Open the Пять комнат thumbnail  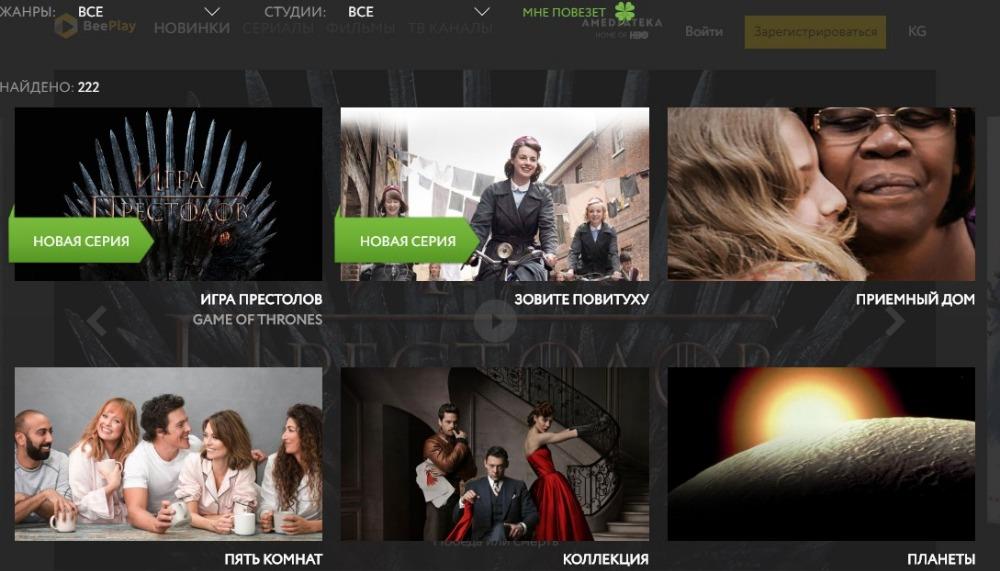click(x=168, y=454)
